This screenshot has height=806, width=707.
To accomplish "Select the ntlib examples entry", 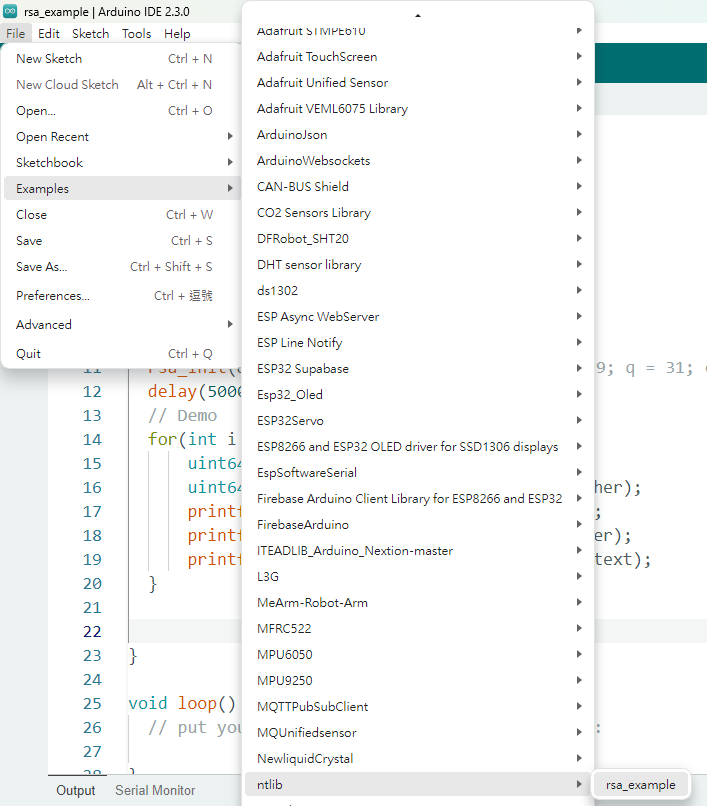I will [418, 784].
